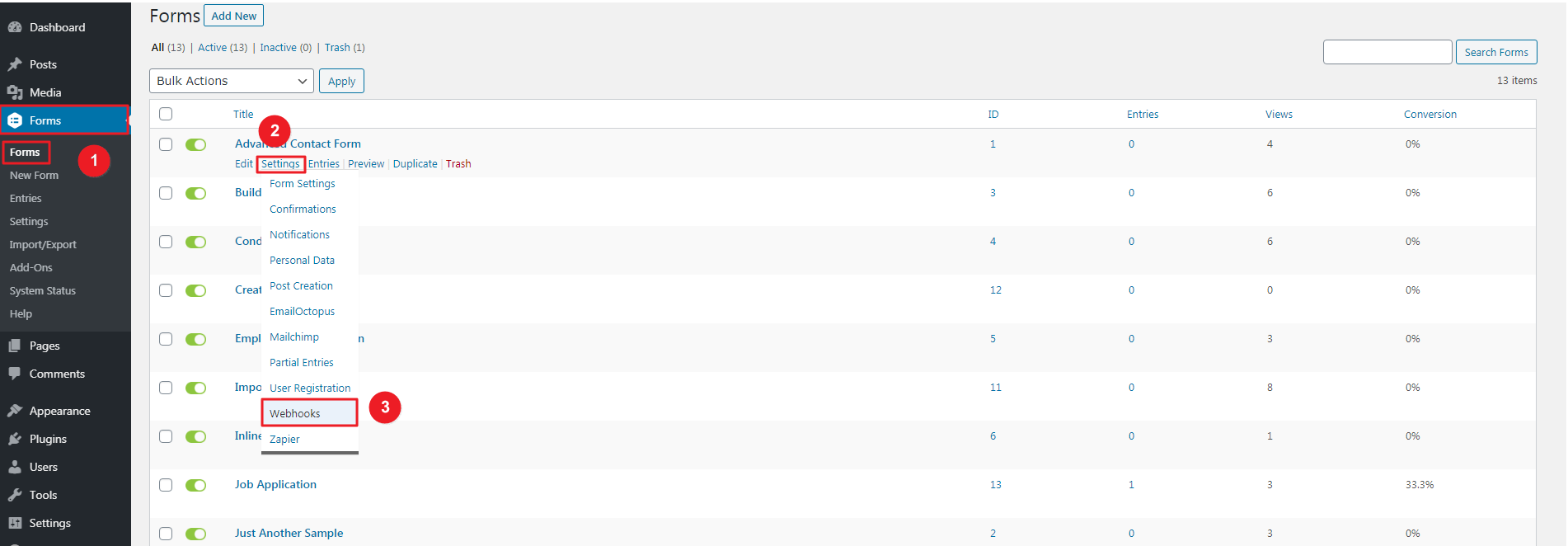
Task: Open the Bulk Actions dropdown
Action: (232, 81)
